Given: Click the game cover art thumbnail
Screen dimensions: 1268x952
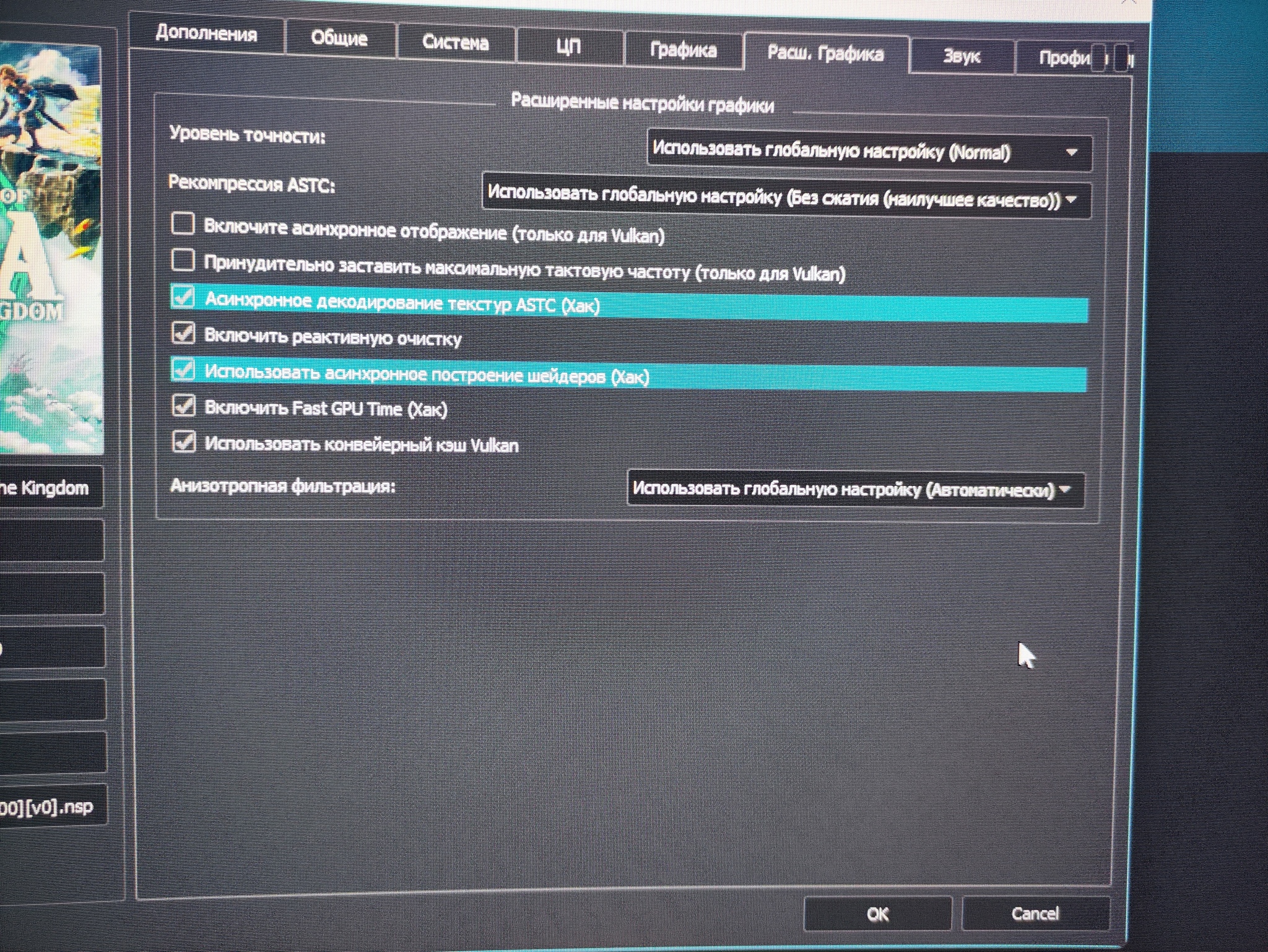Looking at the screenshot, I should pyautogui.click(x=50, y=248).
